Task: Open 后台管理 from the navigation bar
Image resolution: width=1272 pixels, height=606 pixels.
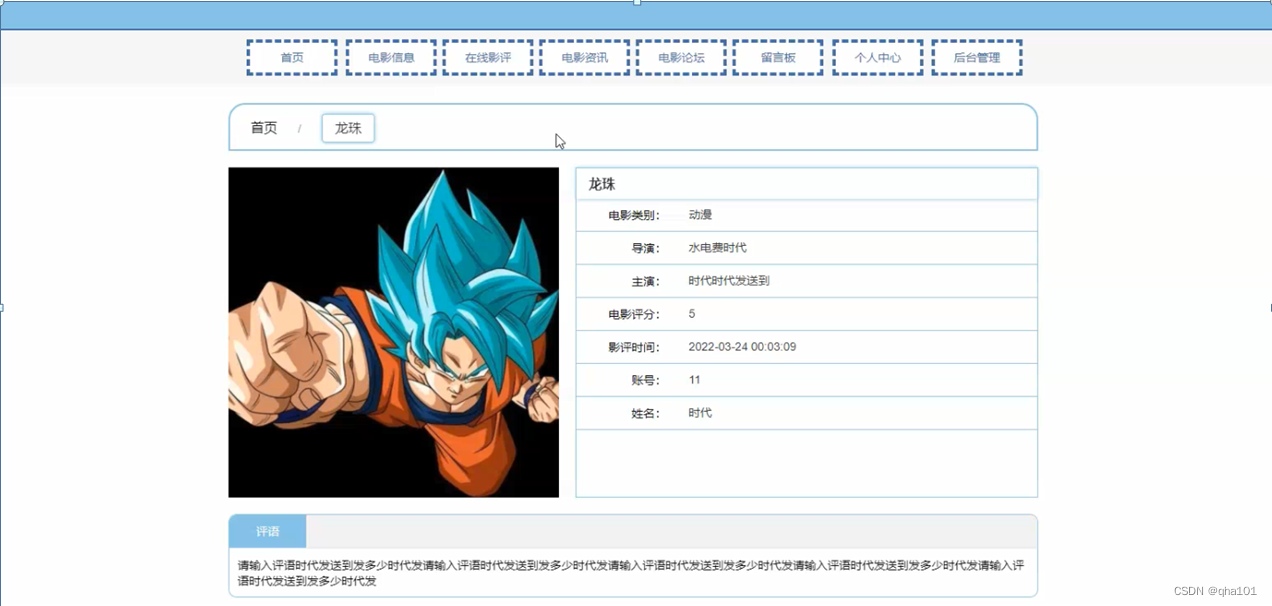Action: 977,58
